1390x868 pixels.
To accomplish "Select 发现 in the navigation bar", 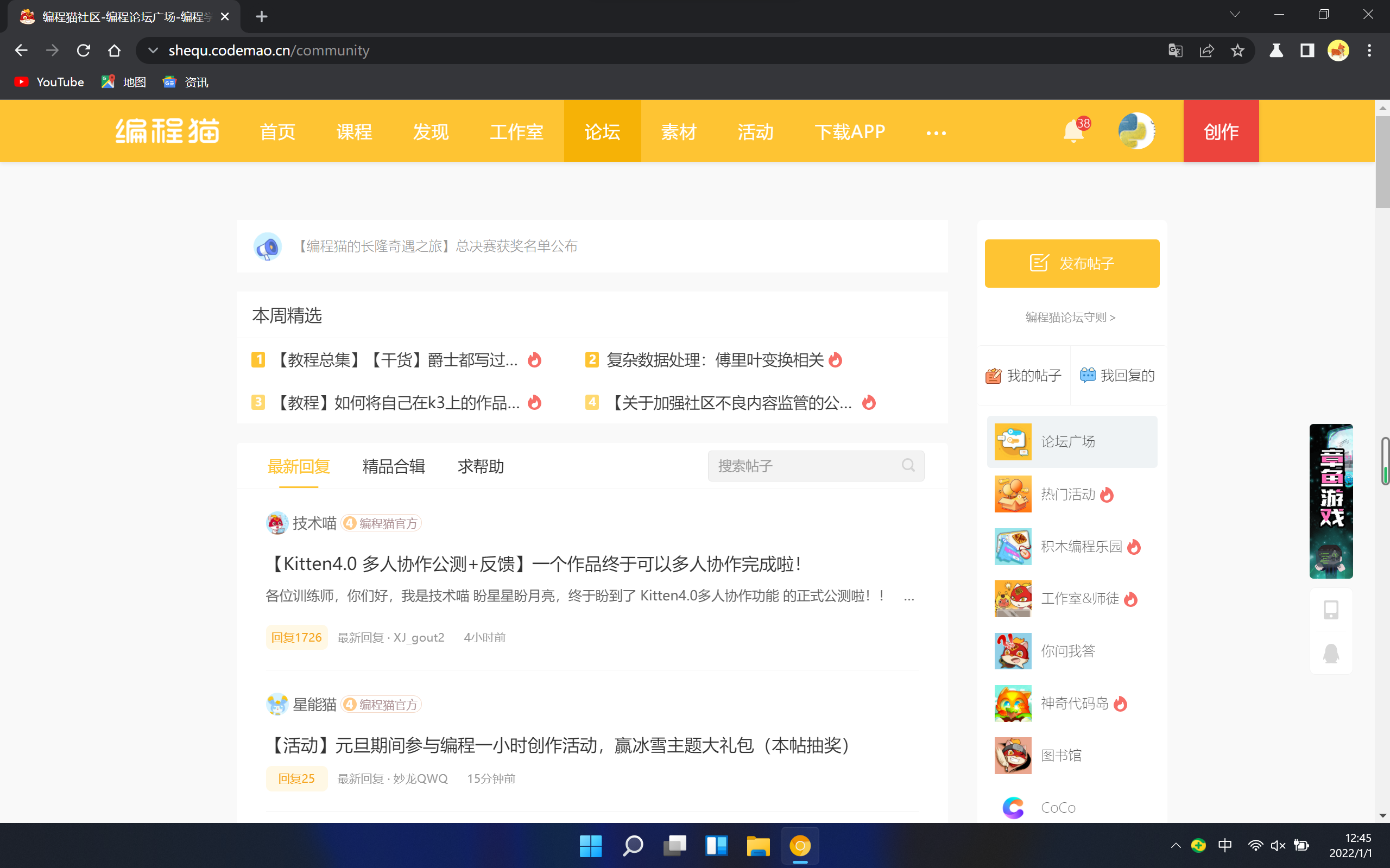I will (431, 131).
